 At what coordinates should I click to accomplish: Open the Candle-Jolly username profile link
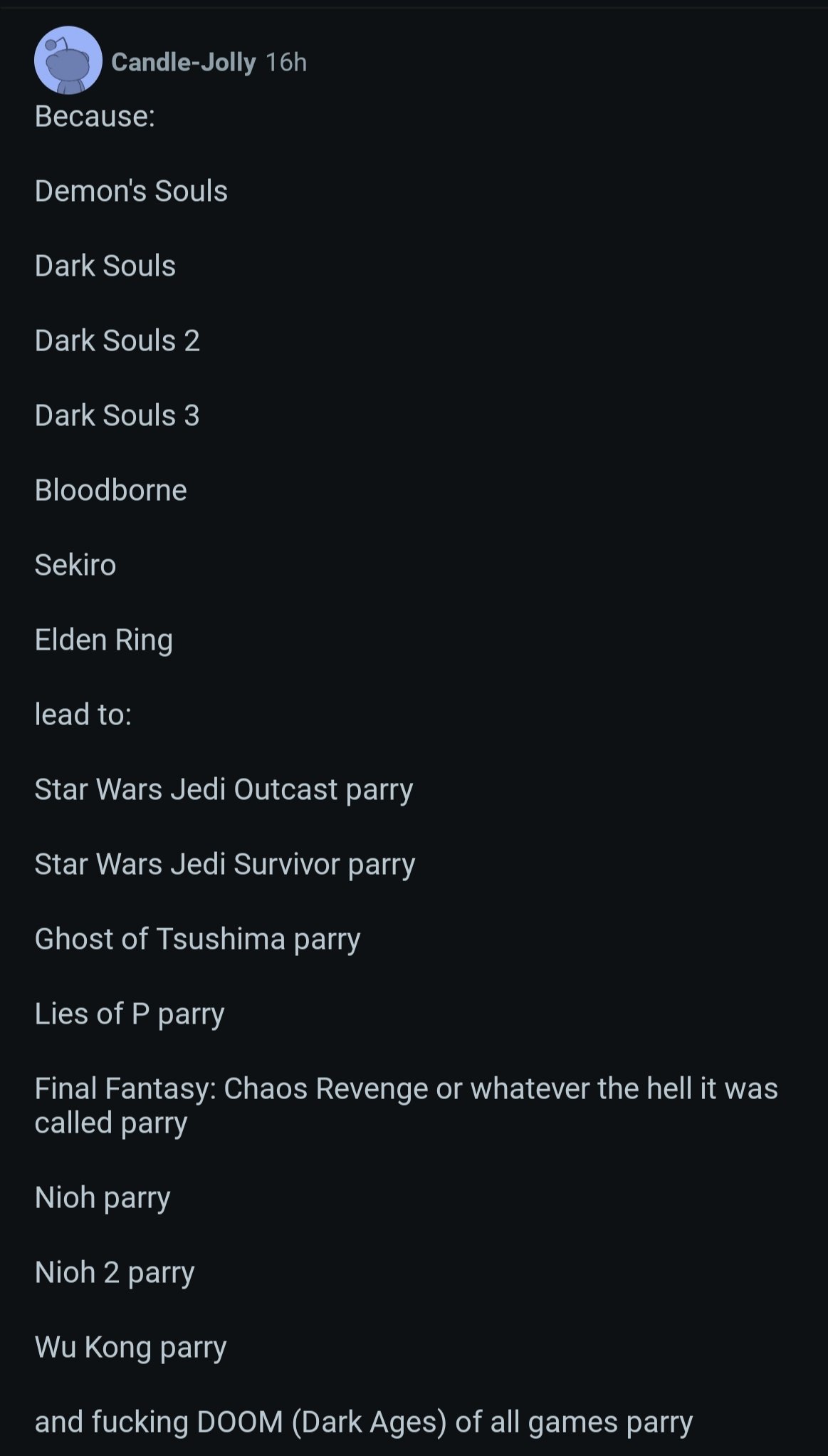(183, 63)
